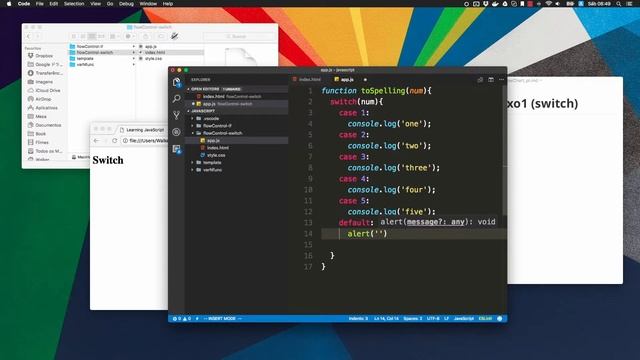Open the Debug menu in the menu bar
The image size is (640, 360).
(x=126, y=4)
